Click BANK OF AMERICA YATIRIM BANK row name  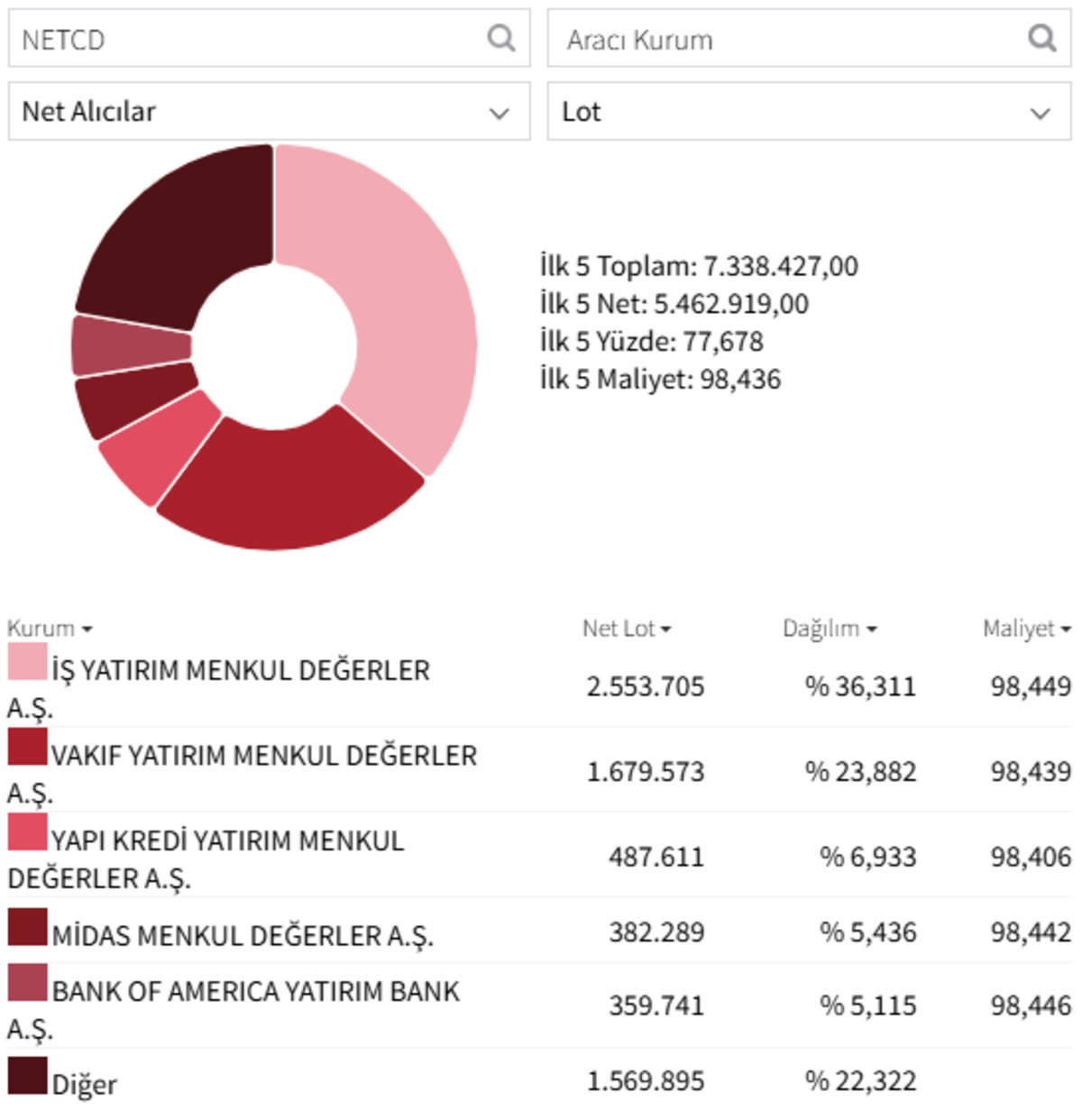click(x=234, y=1009)
